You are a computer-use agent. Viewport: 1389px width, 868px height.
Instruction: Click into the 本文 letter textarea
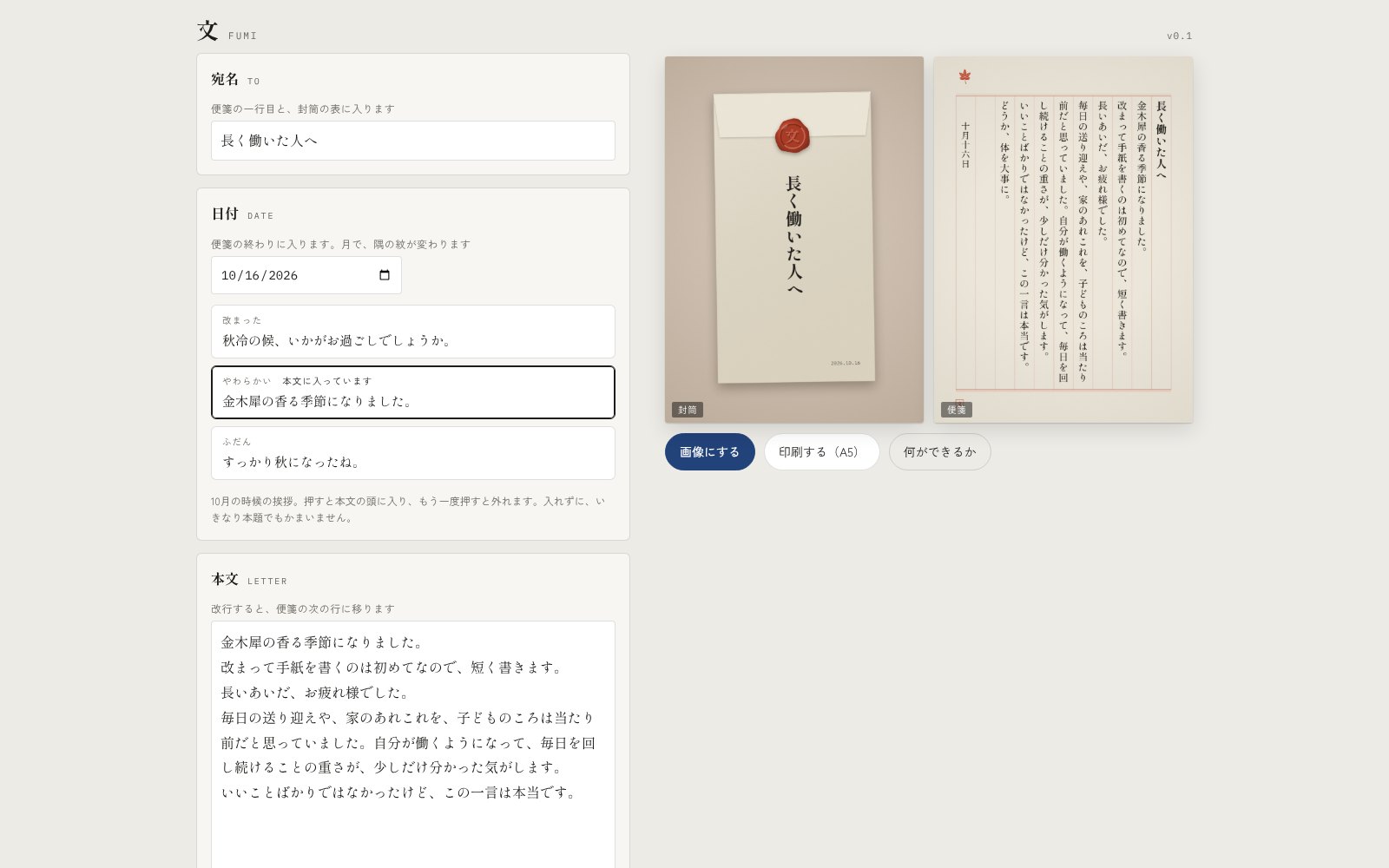tap(413, 744)
